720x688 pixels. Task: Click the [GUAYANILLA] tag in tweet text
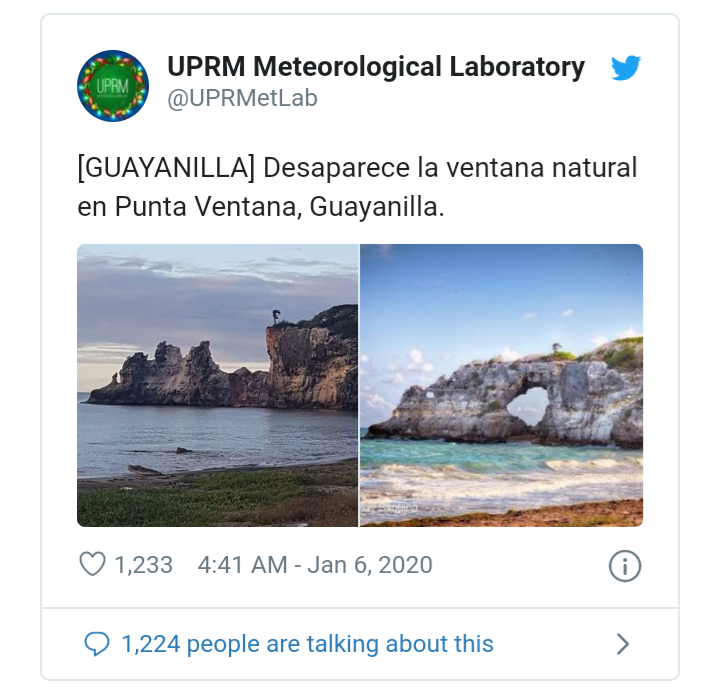(x=164, y=168)
